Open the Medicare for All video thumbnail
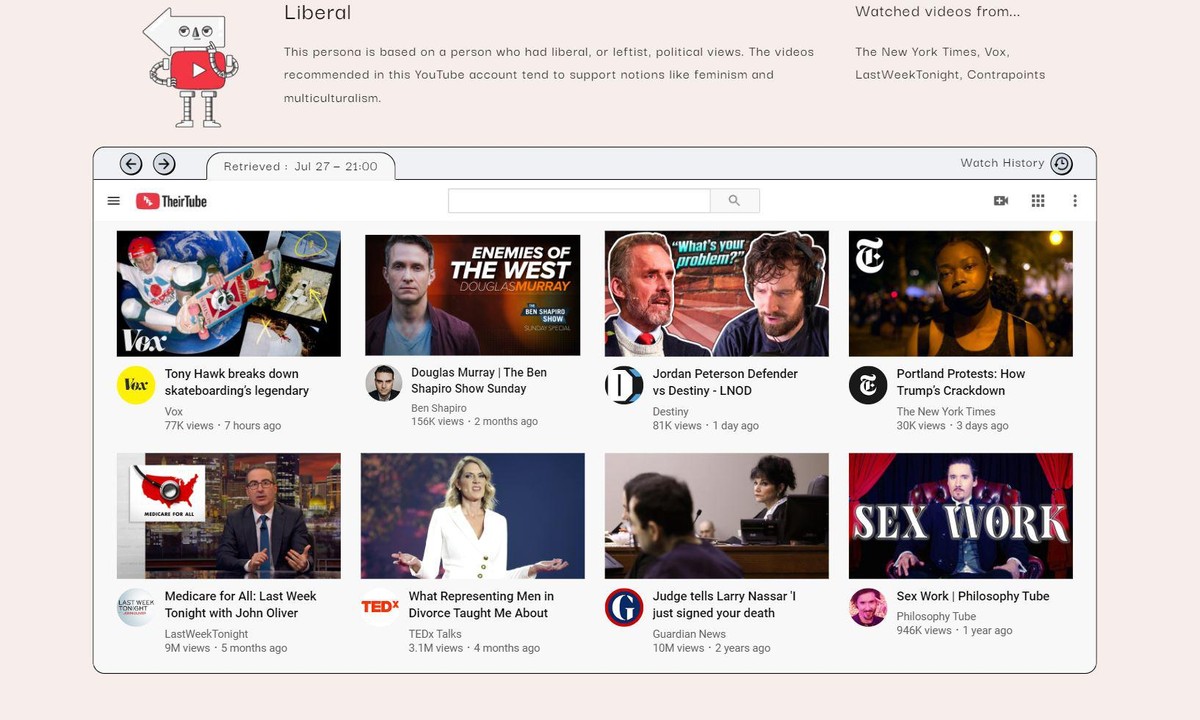 tap(229, 516)
